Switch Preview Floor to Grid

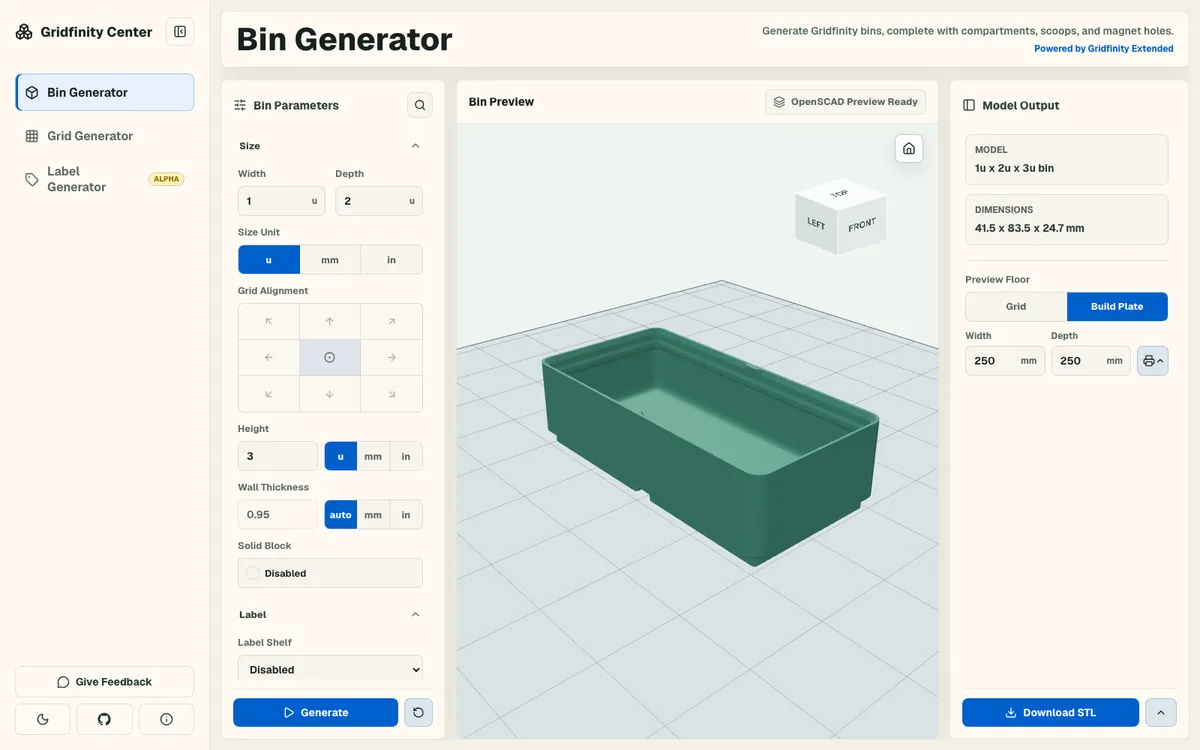click(1016, 307)
